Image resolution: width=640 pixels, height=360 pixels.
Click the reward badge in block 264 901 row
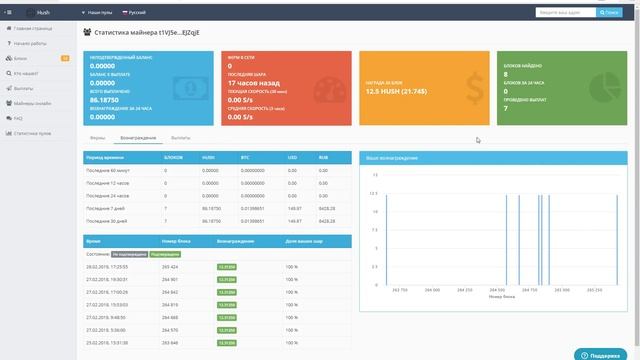(227, 280)
